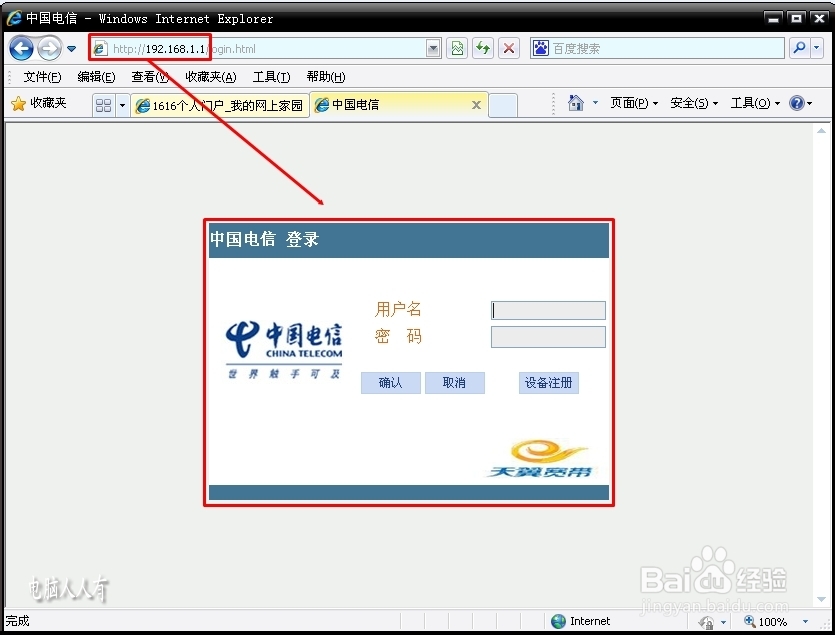Viewport: 835px width, 635px height.
Task: Click the page icon in the address bar
Action: pos(100,49)
